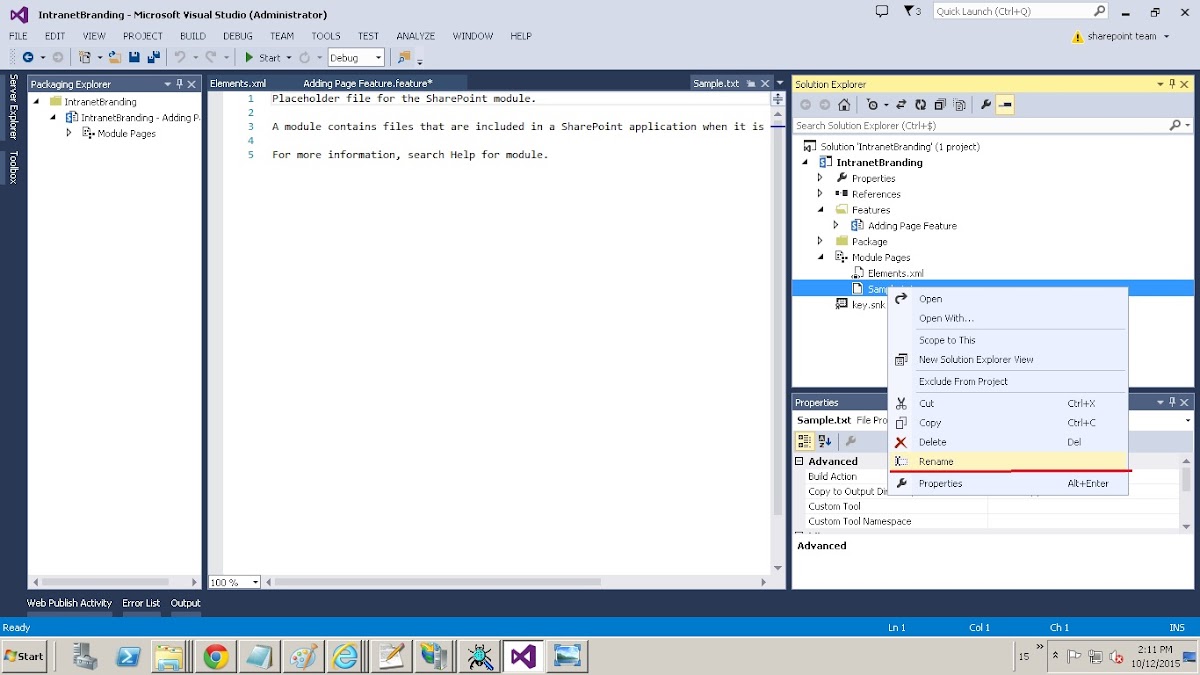Toggle Categorized view in Properties panel
The image size is (1200, 675).
(x=804, y=440)
